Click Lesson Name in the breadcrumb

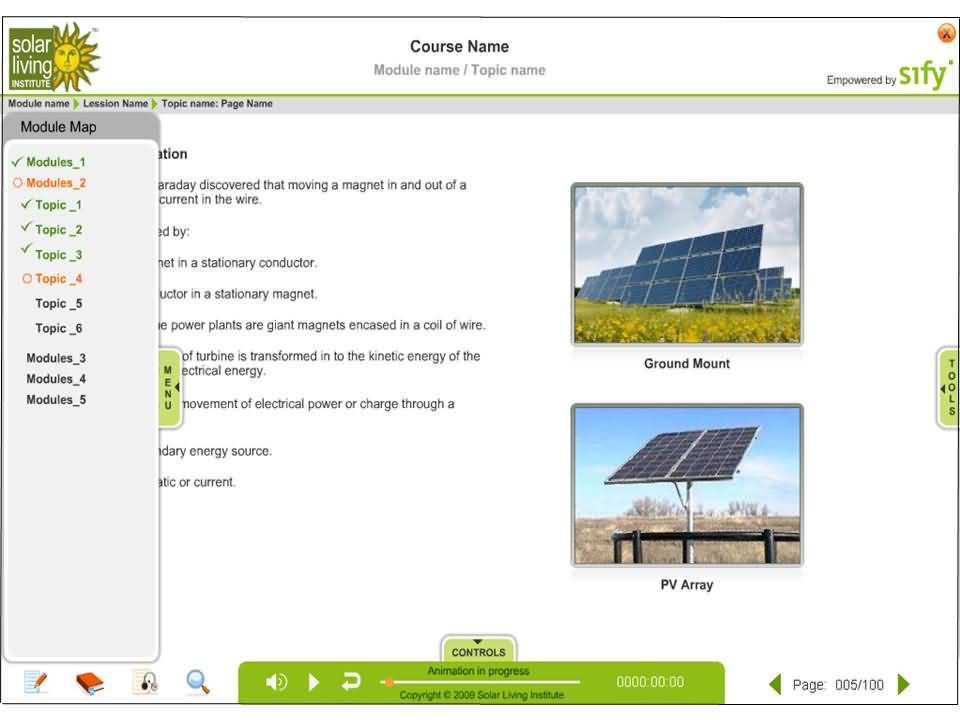115,104
